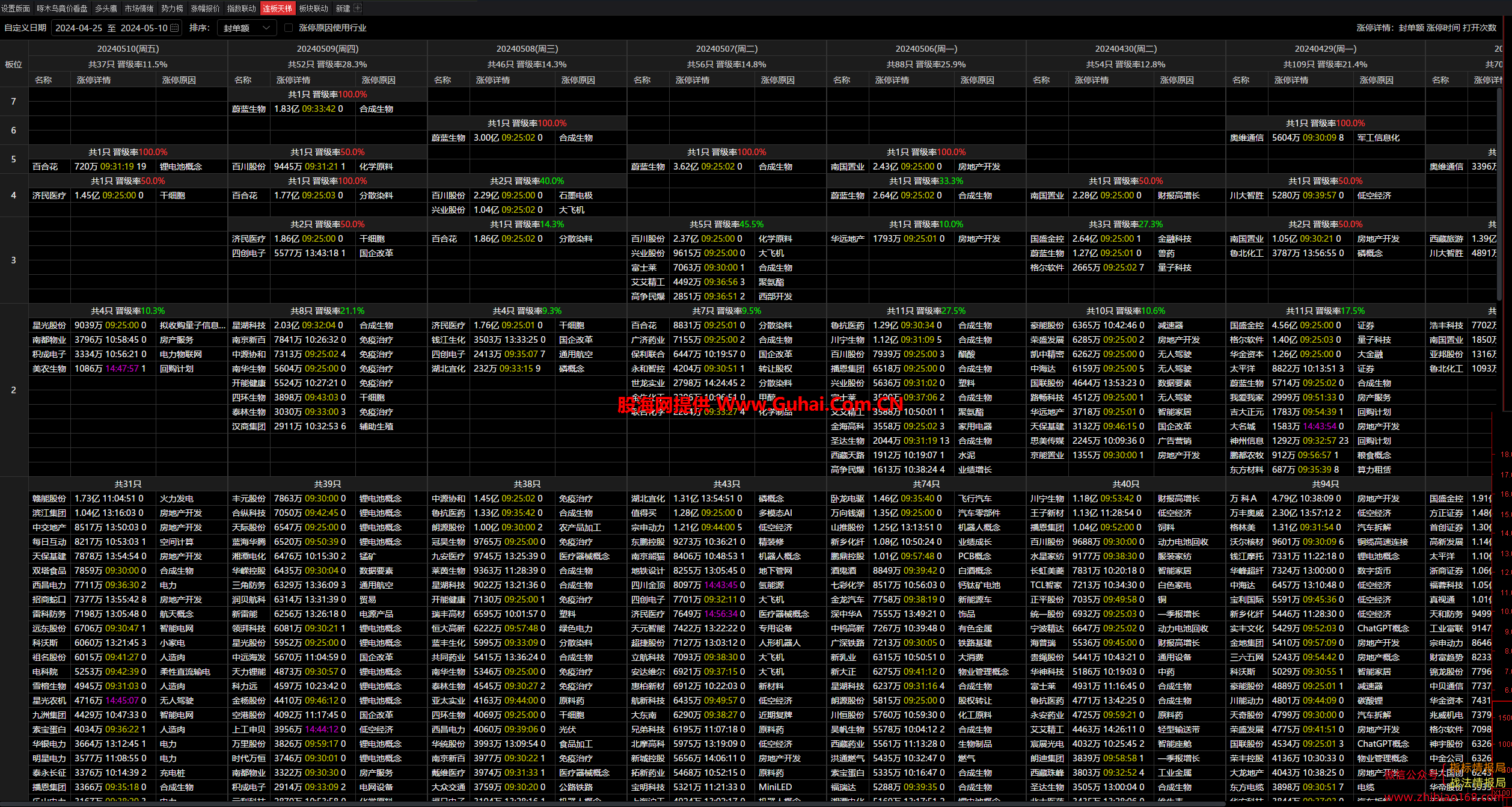Image resolution: width=1512 pixels, height=807 pixels.
Task: Click the 指数联动 tab
Action: pos(241,8)
